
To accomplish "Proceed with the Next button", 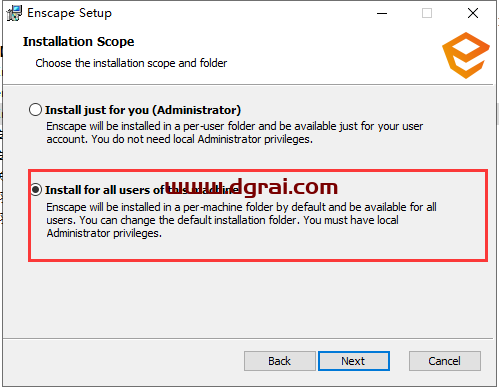I will (354, 361).
